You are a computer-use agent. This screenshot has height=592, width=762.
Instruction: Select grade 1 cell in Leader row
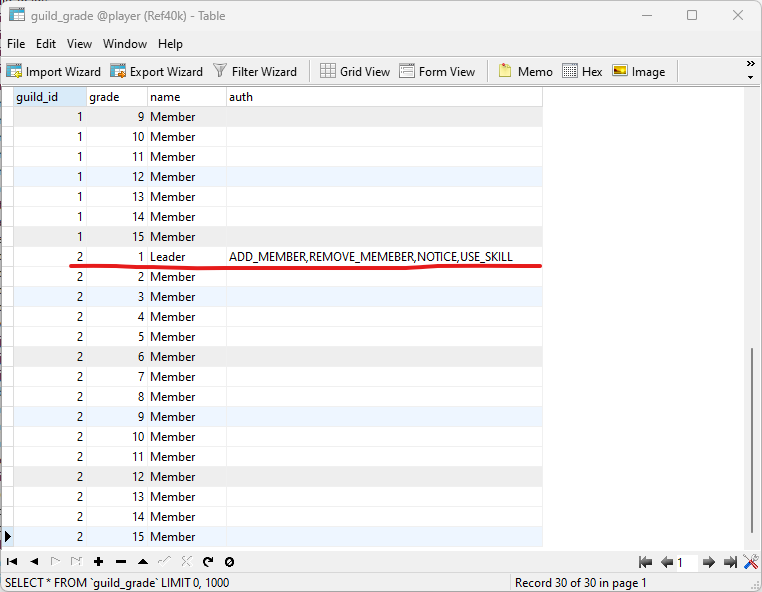click(x=117, y=257)
